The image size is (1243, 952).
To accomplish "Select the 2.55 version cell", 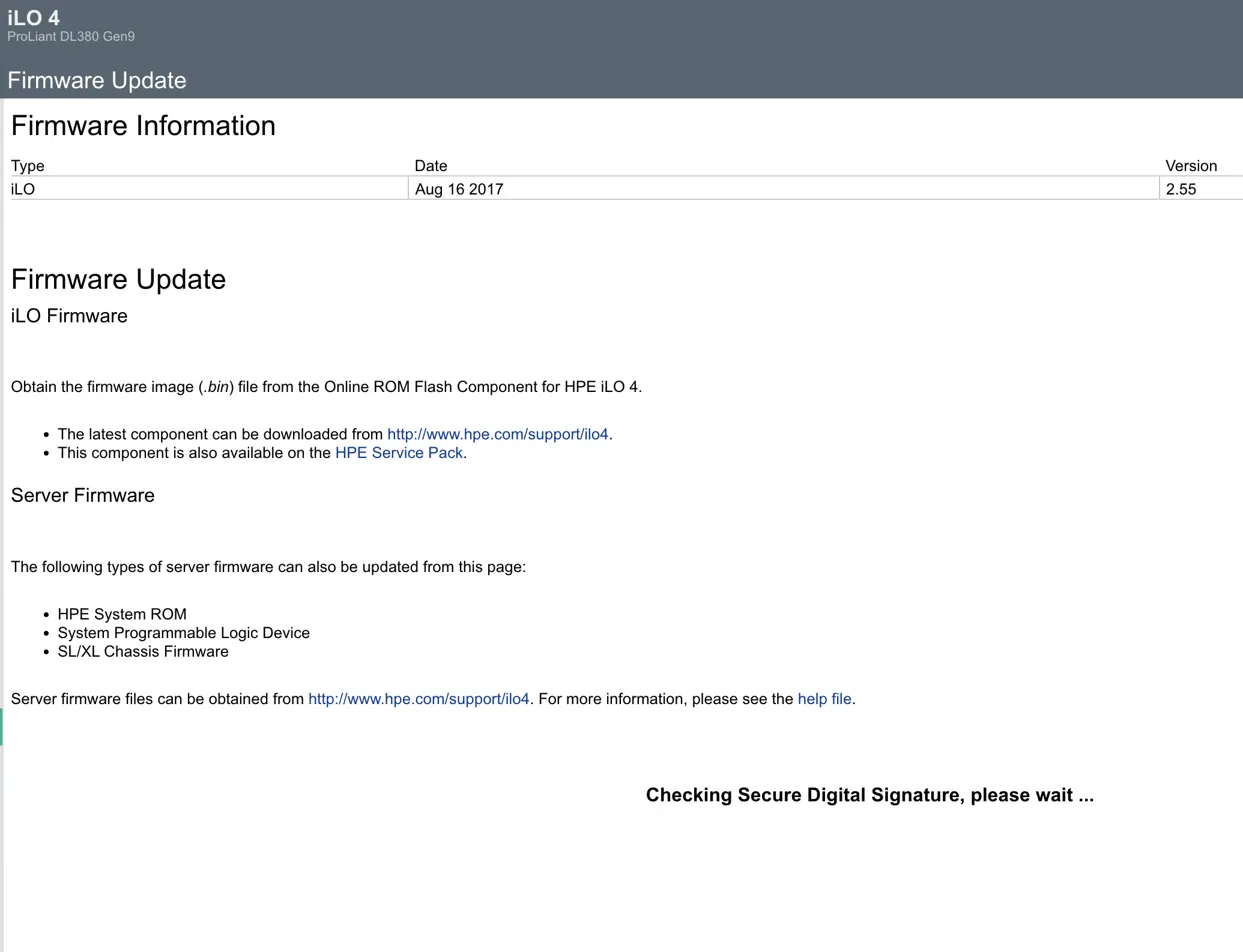I will [x=1201, y=188].
